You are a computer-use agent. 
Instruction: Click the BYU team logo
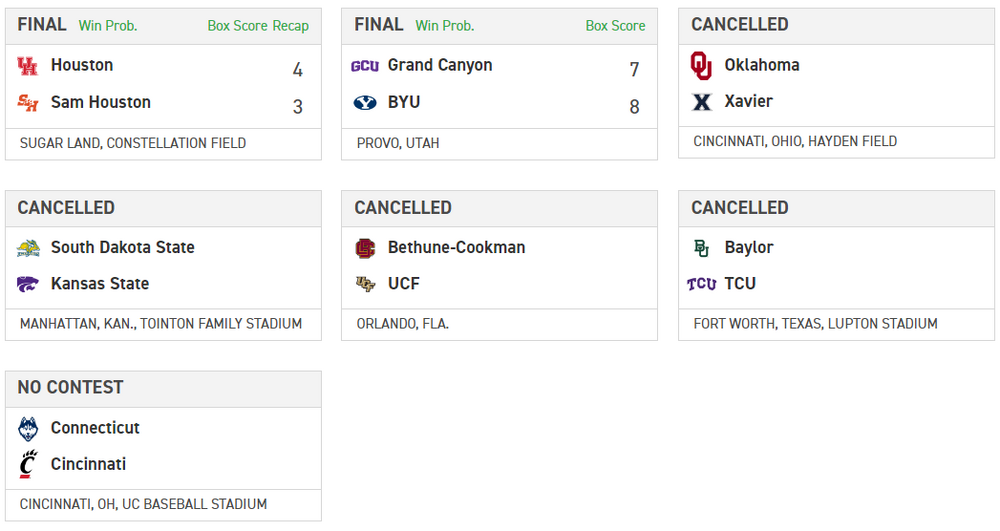tap(365, 102)
